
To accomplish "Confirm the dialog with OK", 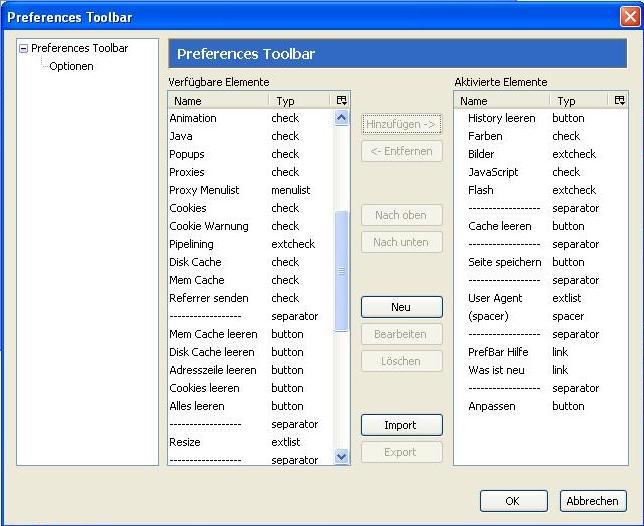I will (512, 501).
